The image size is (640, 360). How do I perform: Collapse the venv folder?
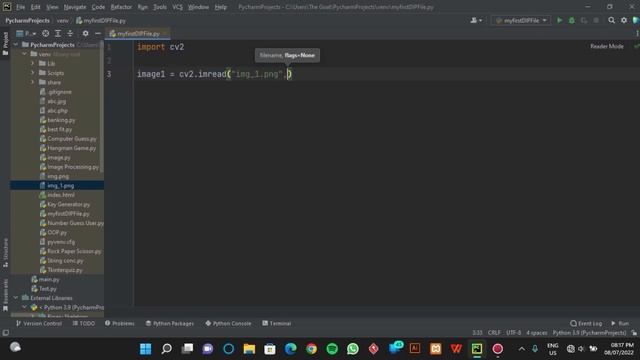click(x=24, y=54)
